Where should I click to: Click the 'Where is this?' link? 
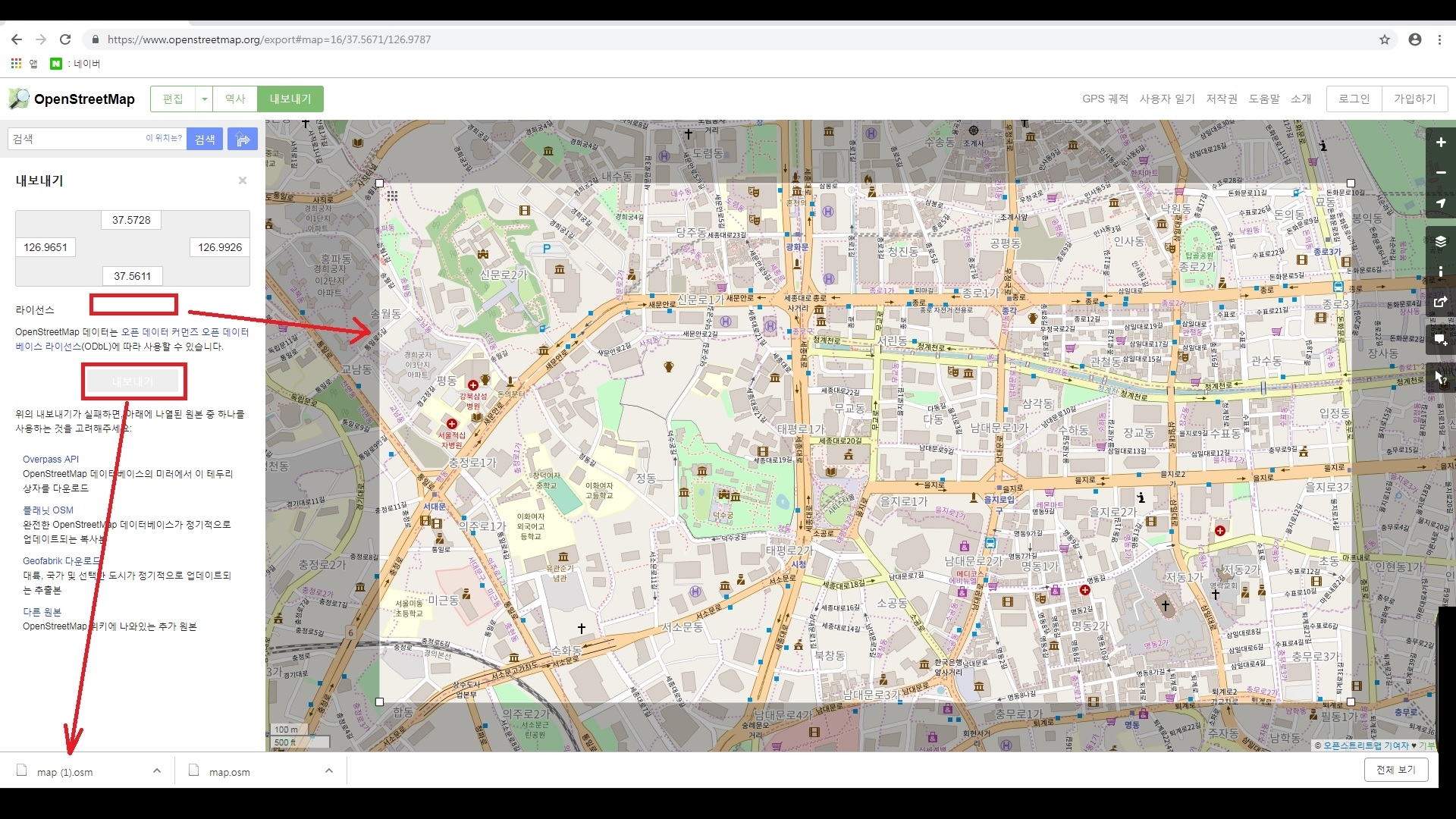[164, 138]
